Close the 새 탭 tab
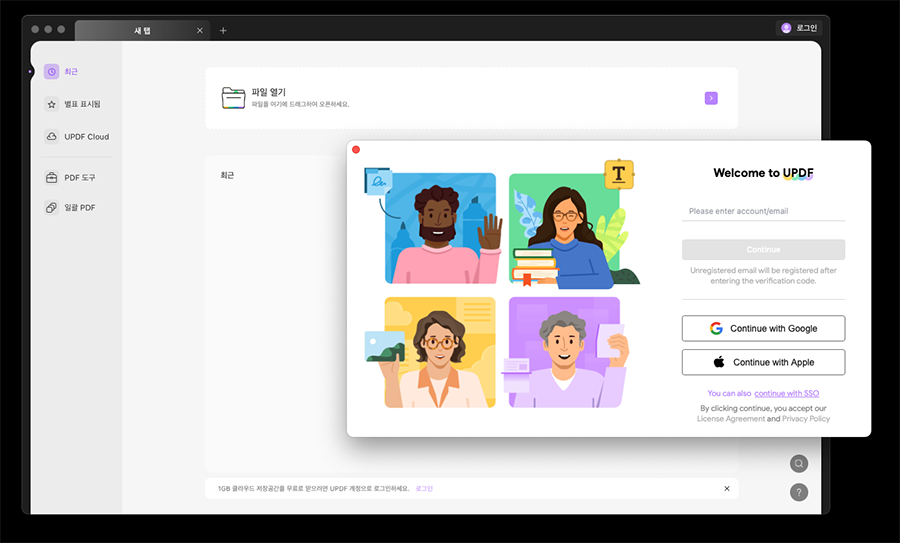The image size is (900, 543). [x=200, y=30]
